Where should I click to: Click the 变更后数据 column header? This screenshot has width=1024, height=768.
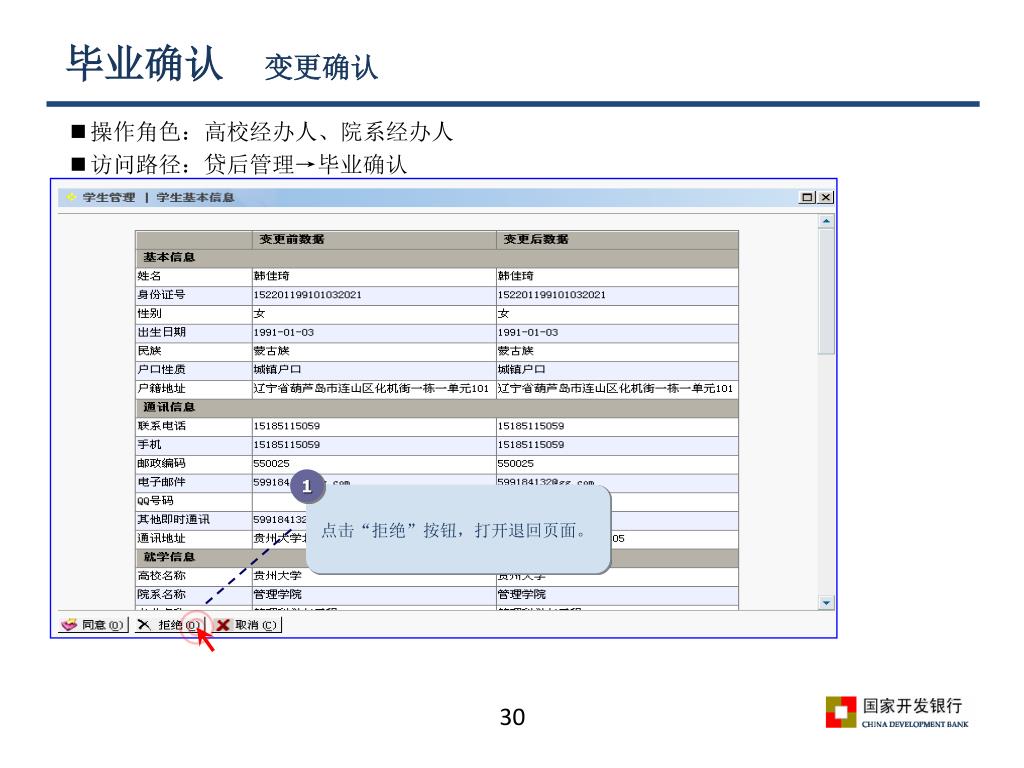click(536, 239)
